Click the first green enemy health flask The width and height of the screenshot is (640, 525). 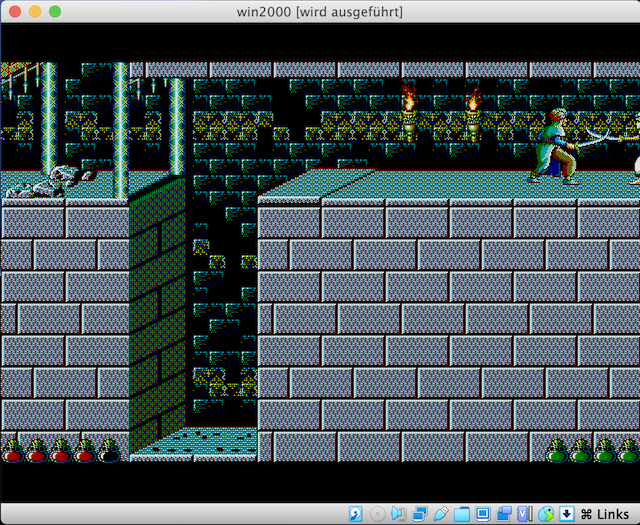557,451
